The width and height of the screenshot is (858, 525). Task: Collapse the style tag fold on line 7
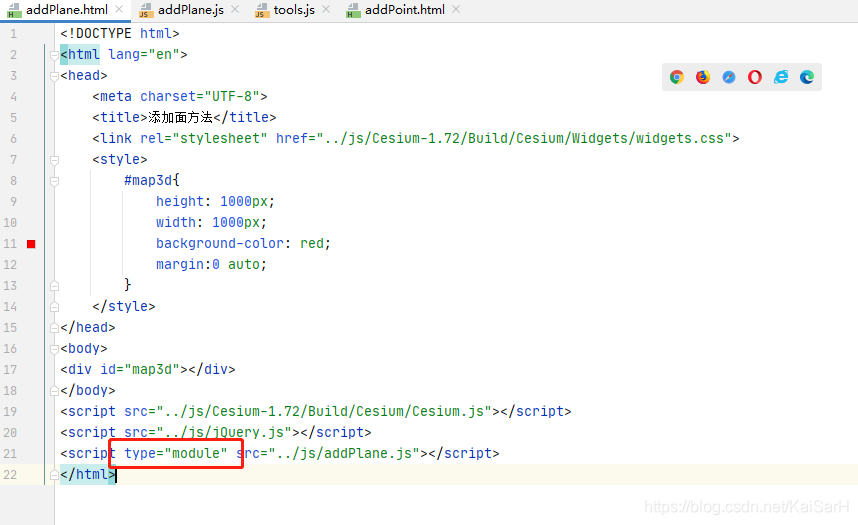point(54,160)
